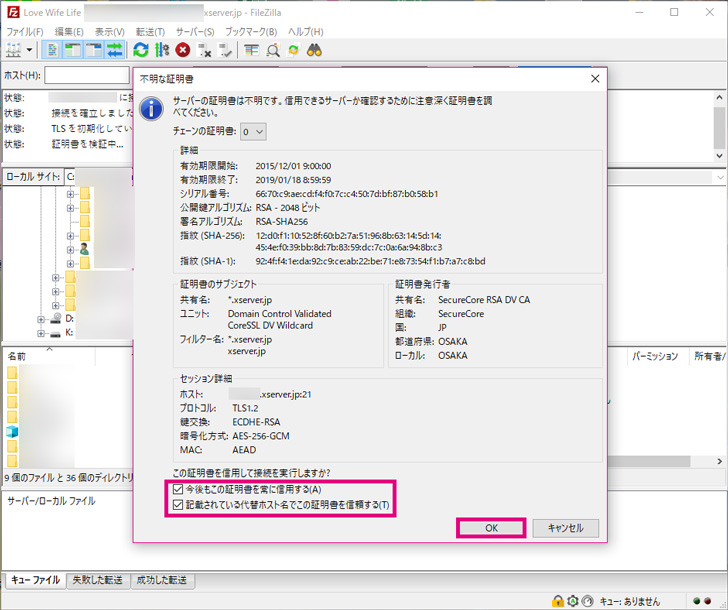Click the refresh file lists icon
Viewport: 728px width, 610px height.
(x=140, y=49)
